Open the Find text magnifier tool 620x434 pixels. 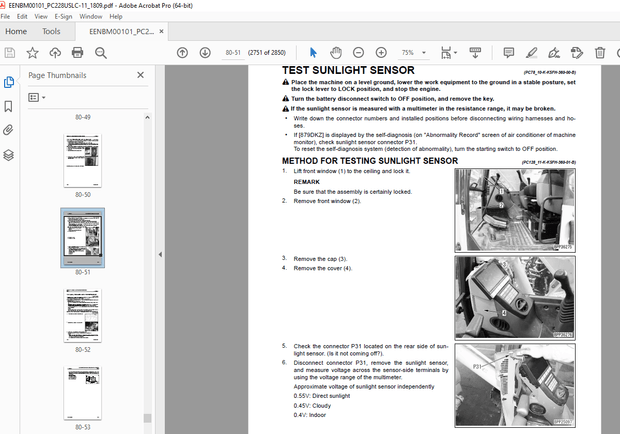coord(101,53)
